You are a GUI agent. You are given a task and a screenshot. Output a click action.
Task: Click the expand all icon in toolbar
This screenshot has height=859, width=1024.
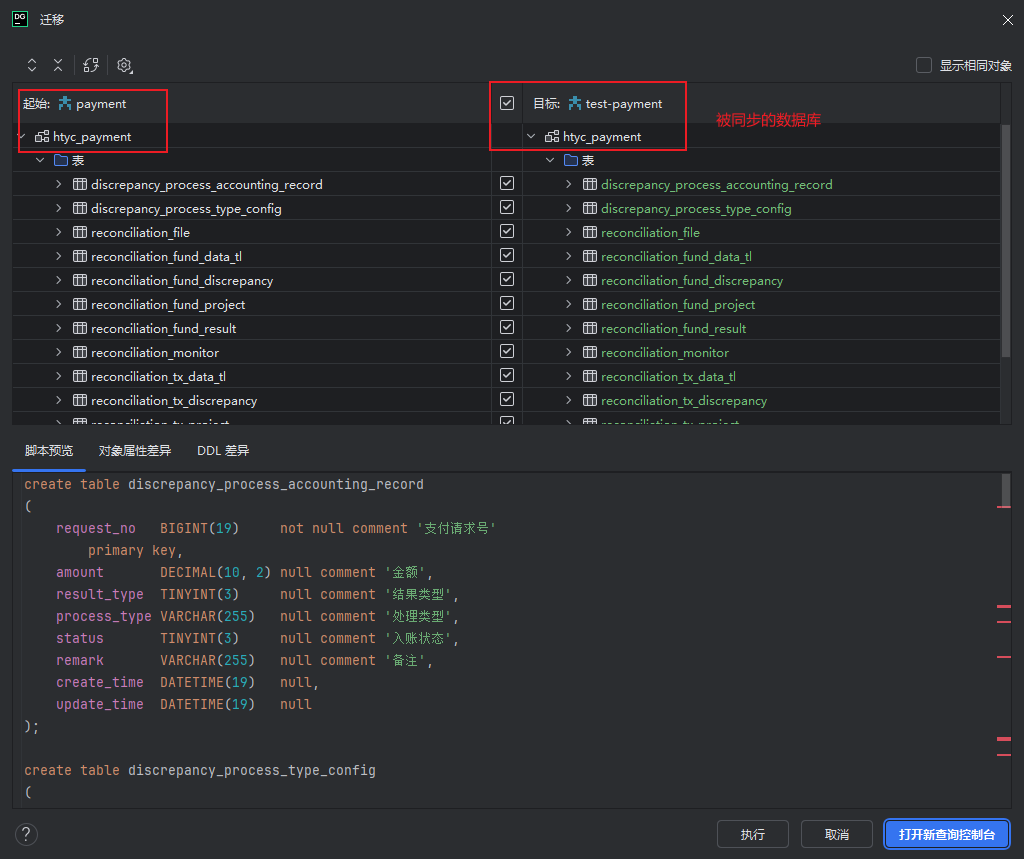coord(32,65)
